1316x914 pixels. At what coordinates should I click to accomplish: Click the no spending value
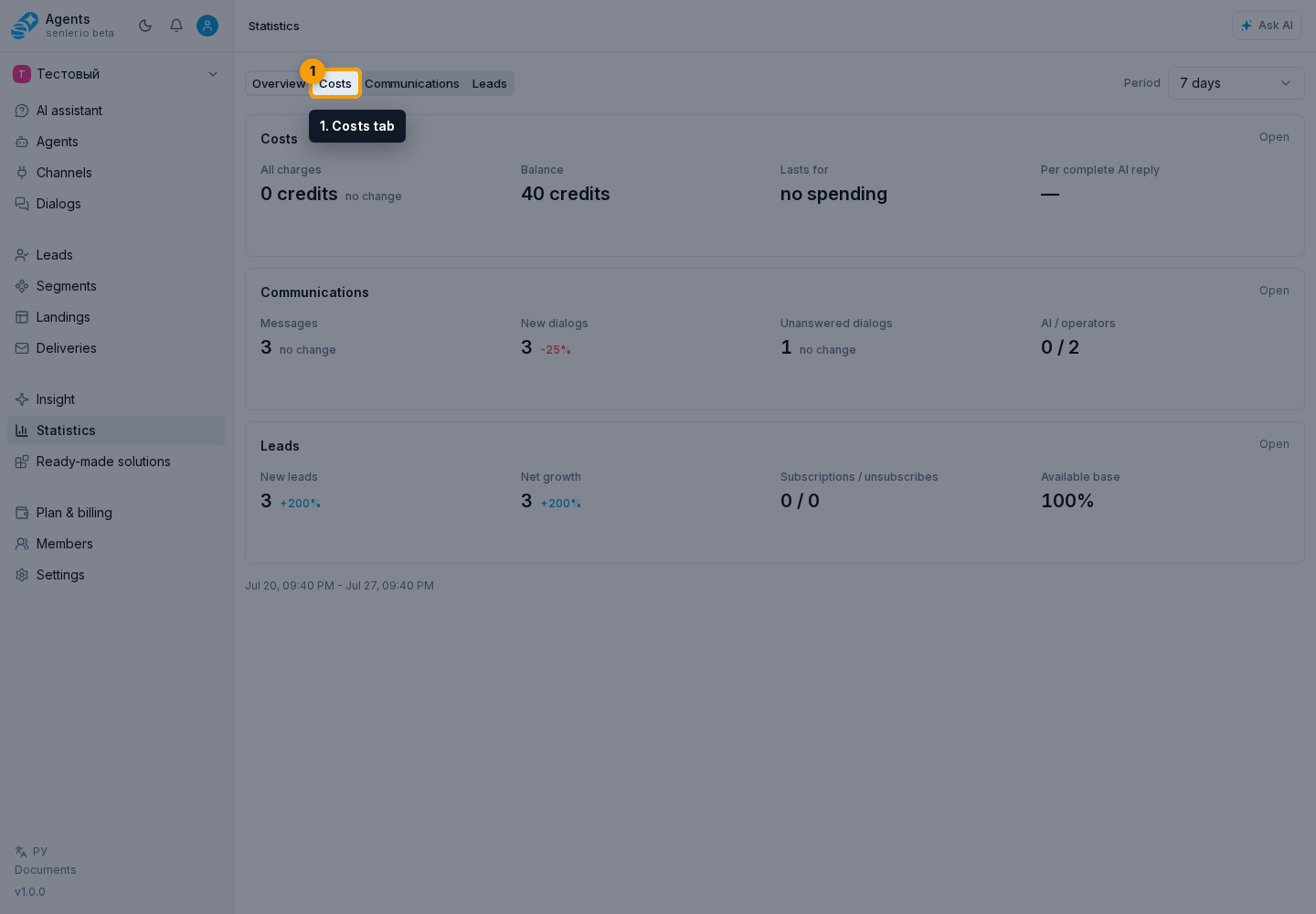(833, 194)
